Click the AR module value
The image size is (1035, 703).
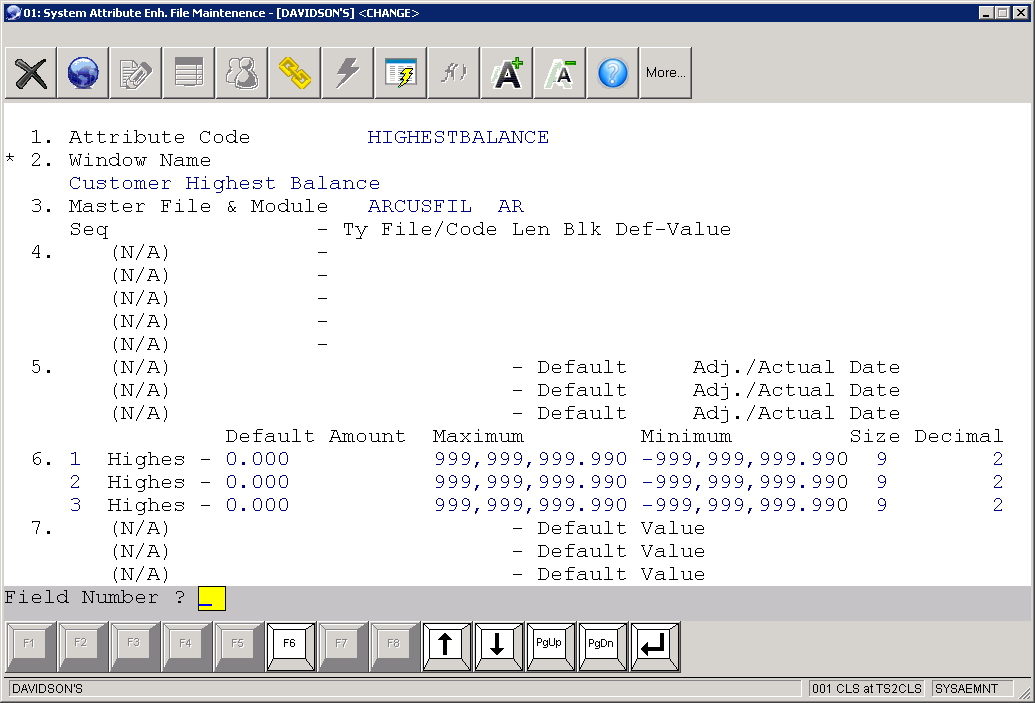pos(511,207)
